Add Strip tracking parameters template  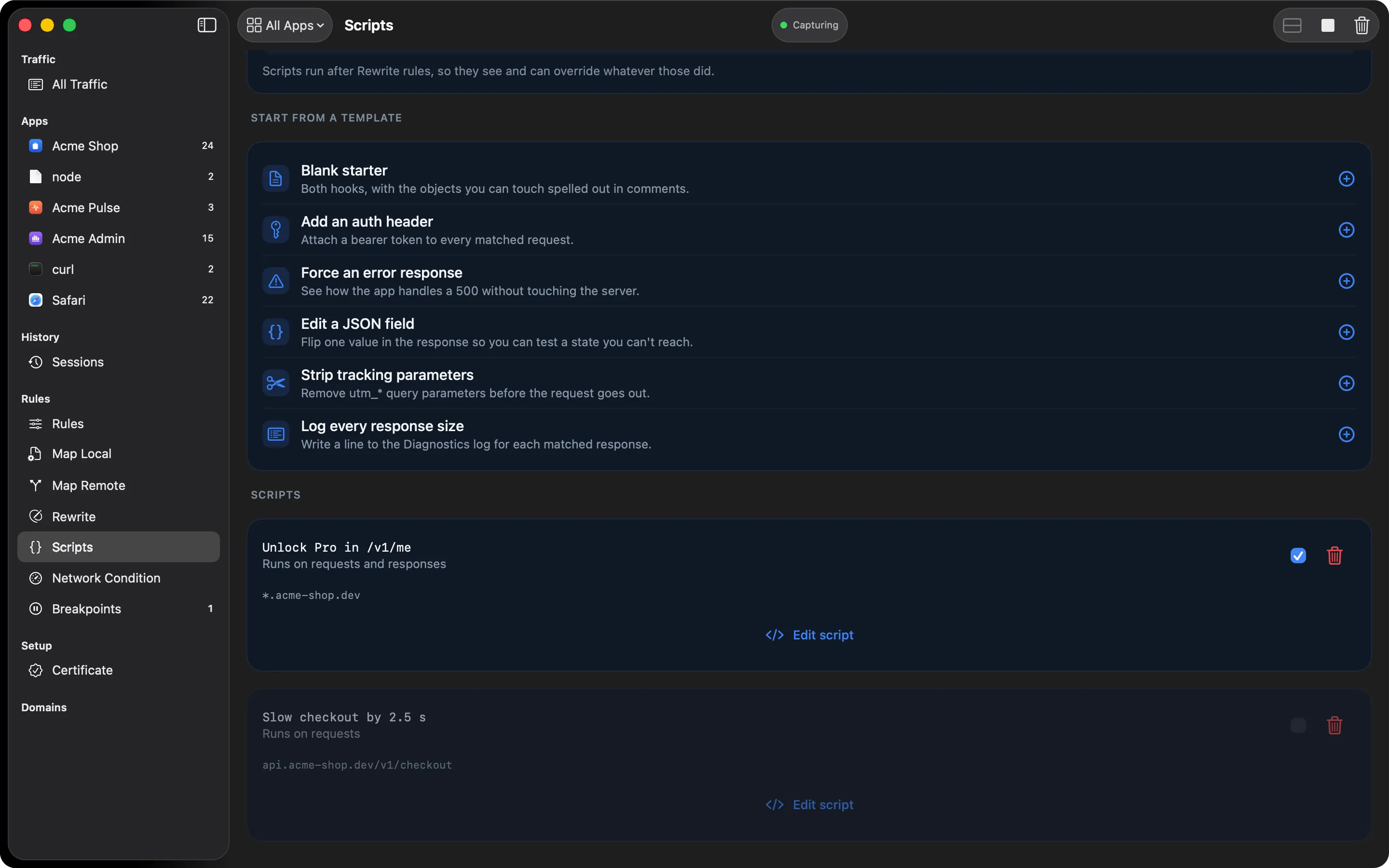point(1347,383)
